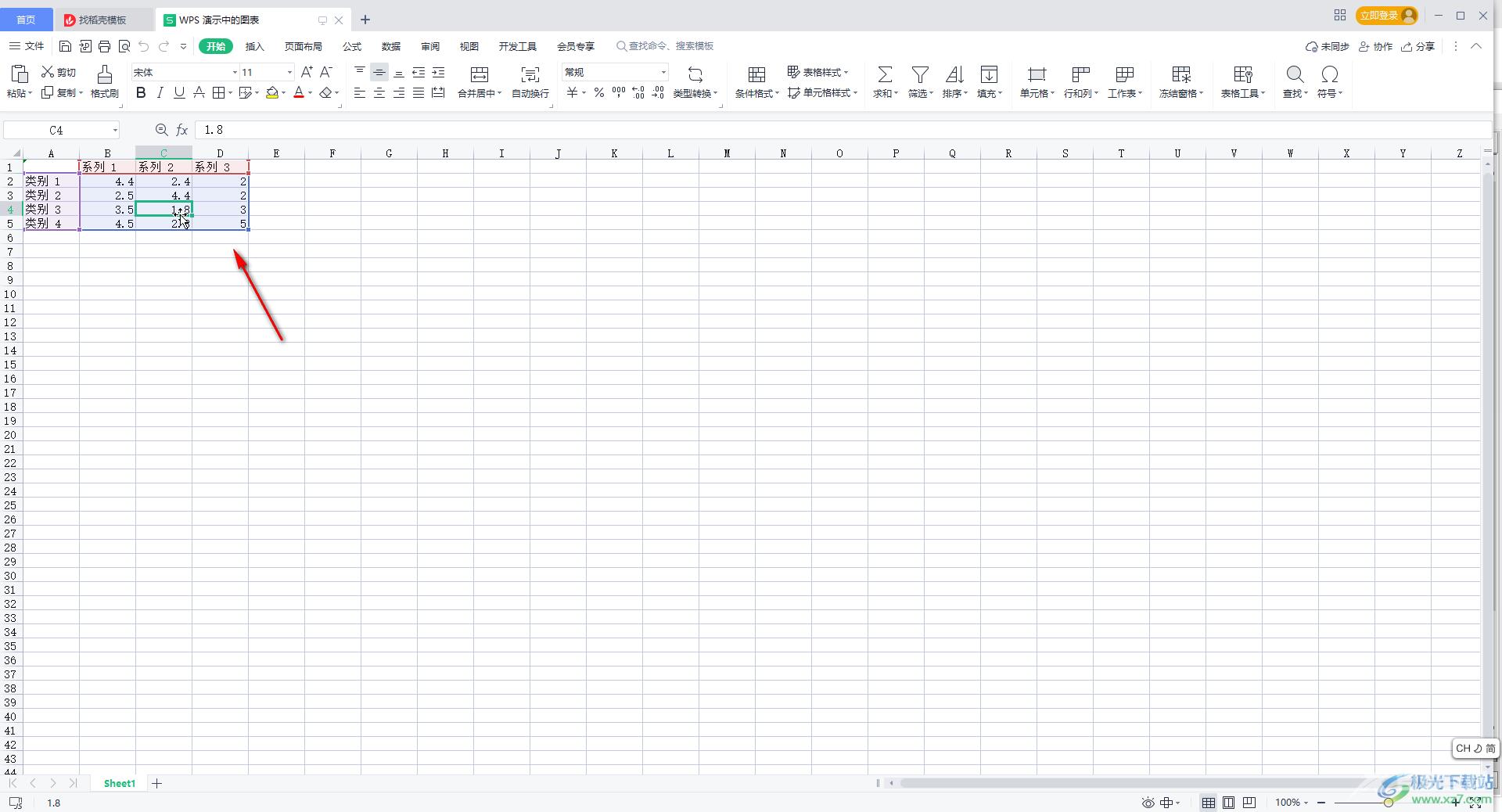Open Conditional Formatting (条件格式)
1502x812 pixels.
point(756,81)
